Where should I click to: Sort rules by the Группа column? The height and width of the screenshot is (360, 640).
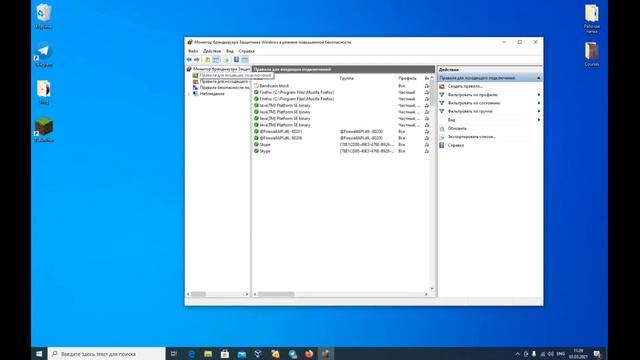click(x=347, y=78)
